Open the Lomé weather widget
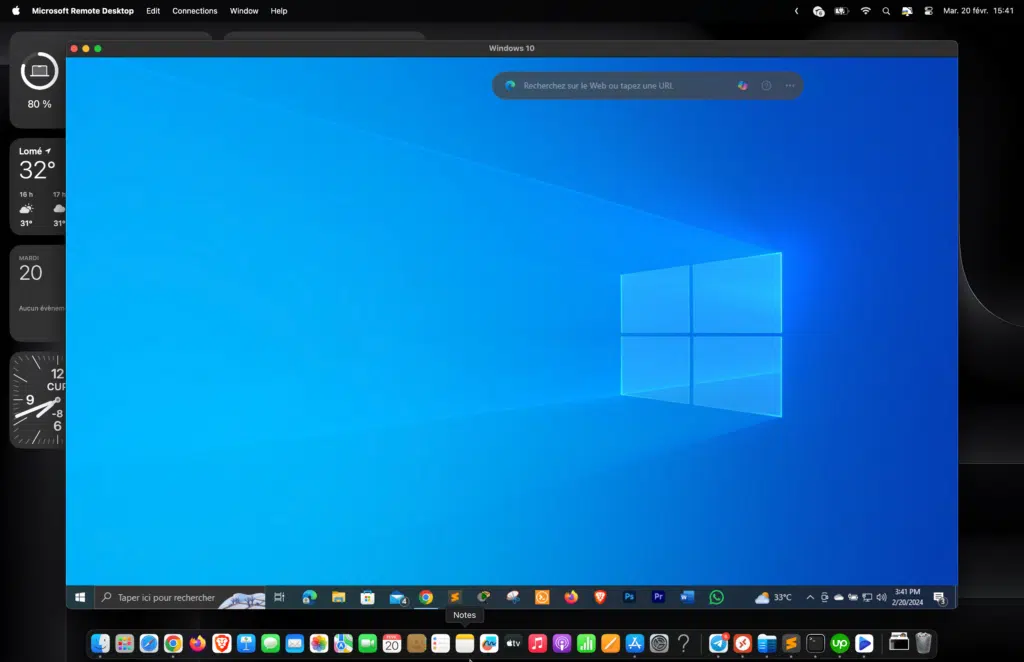 [38, 186]
